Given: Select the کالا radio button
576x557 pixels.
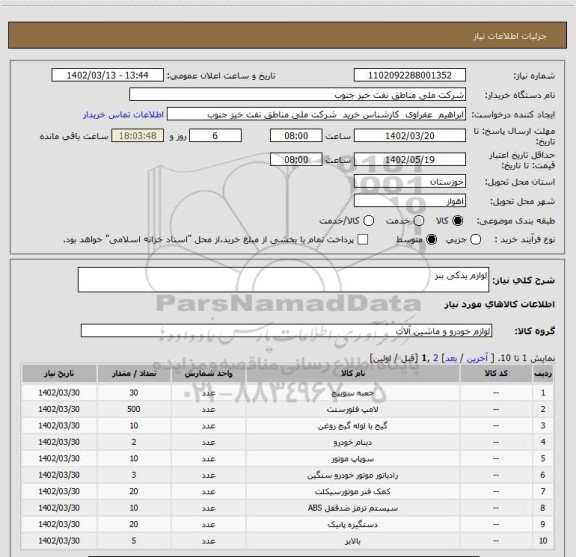Looking at the screenshot, I should 458,221.
